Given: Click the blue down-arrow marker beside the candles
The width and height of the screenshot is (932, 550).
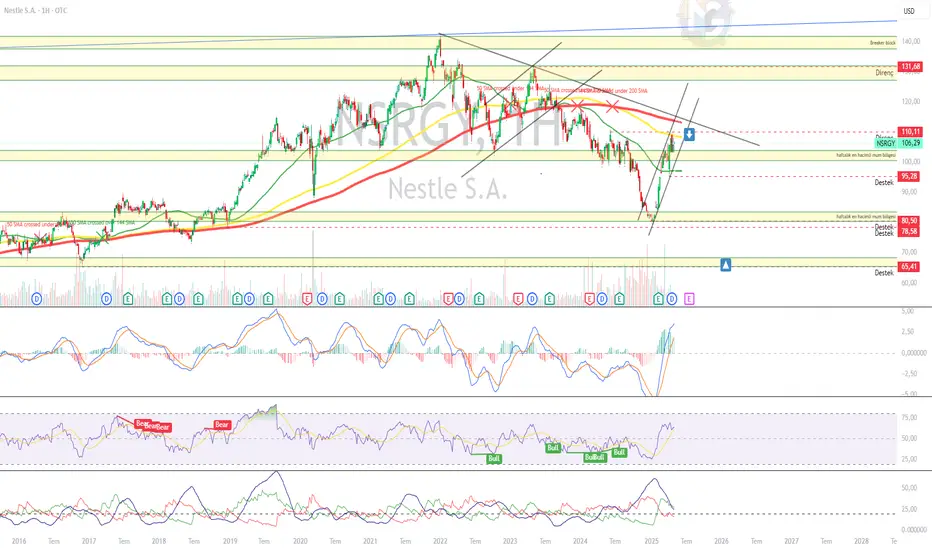Looking at the screenshot, I should point(689,134).
